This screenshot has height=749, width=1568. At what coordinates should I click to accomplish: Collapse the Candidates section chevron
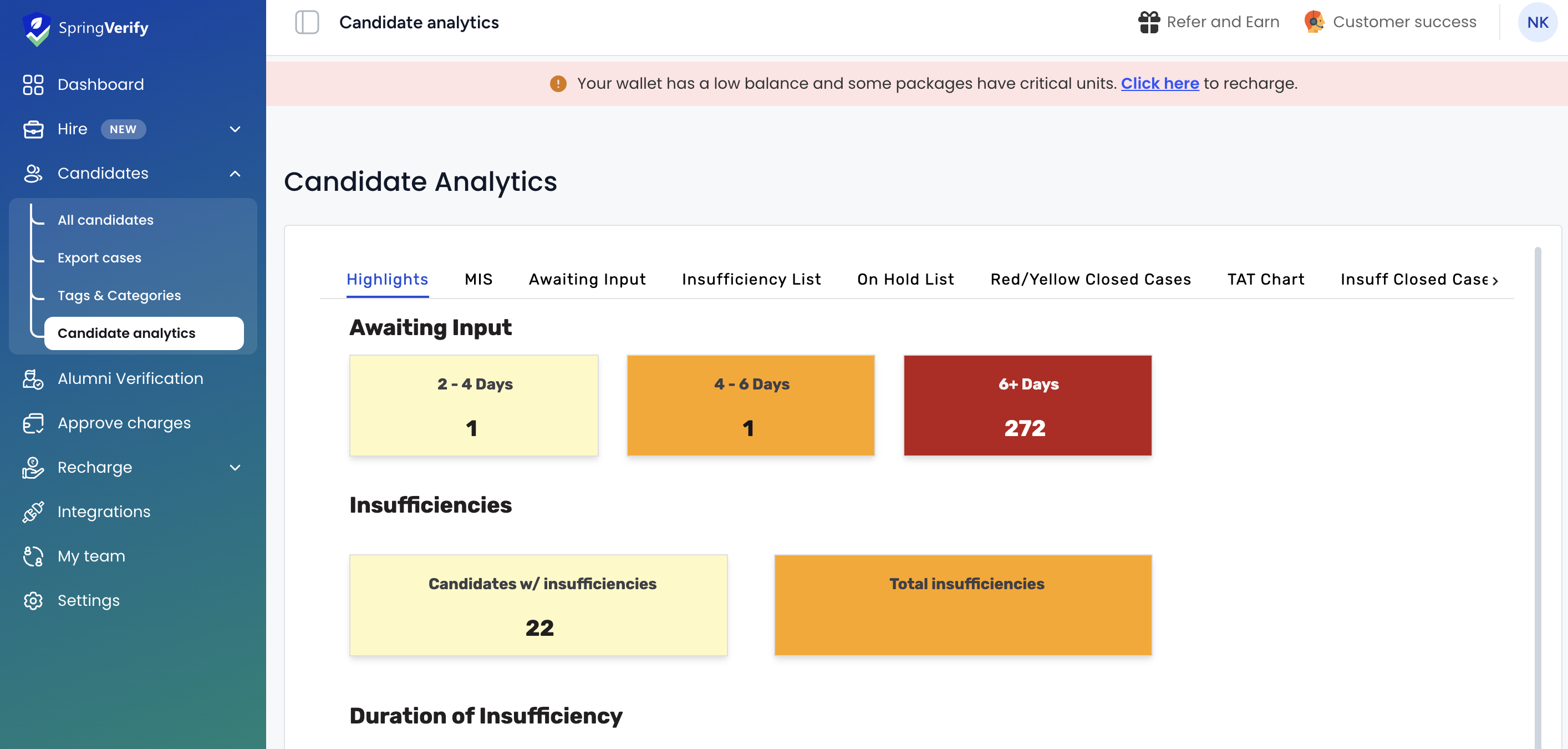click(235, 174)
